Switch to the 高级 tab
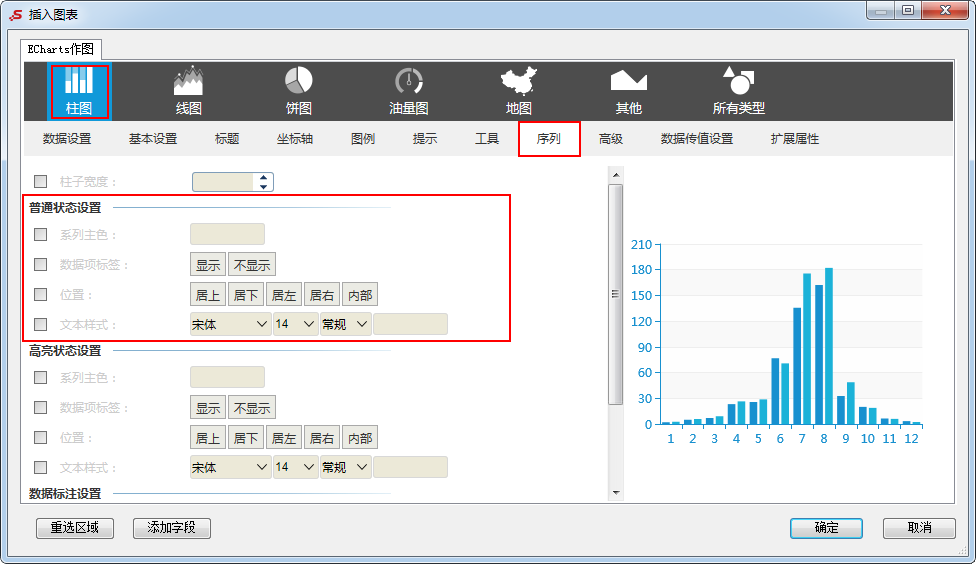This screenshot has height=564, width=976. (611, 139)
